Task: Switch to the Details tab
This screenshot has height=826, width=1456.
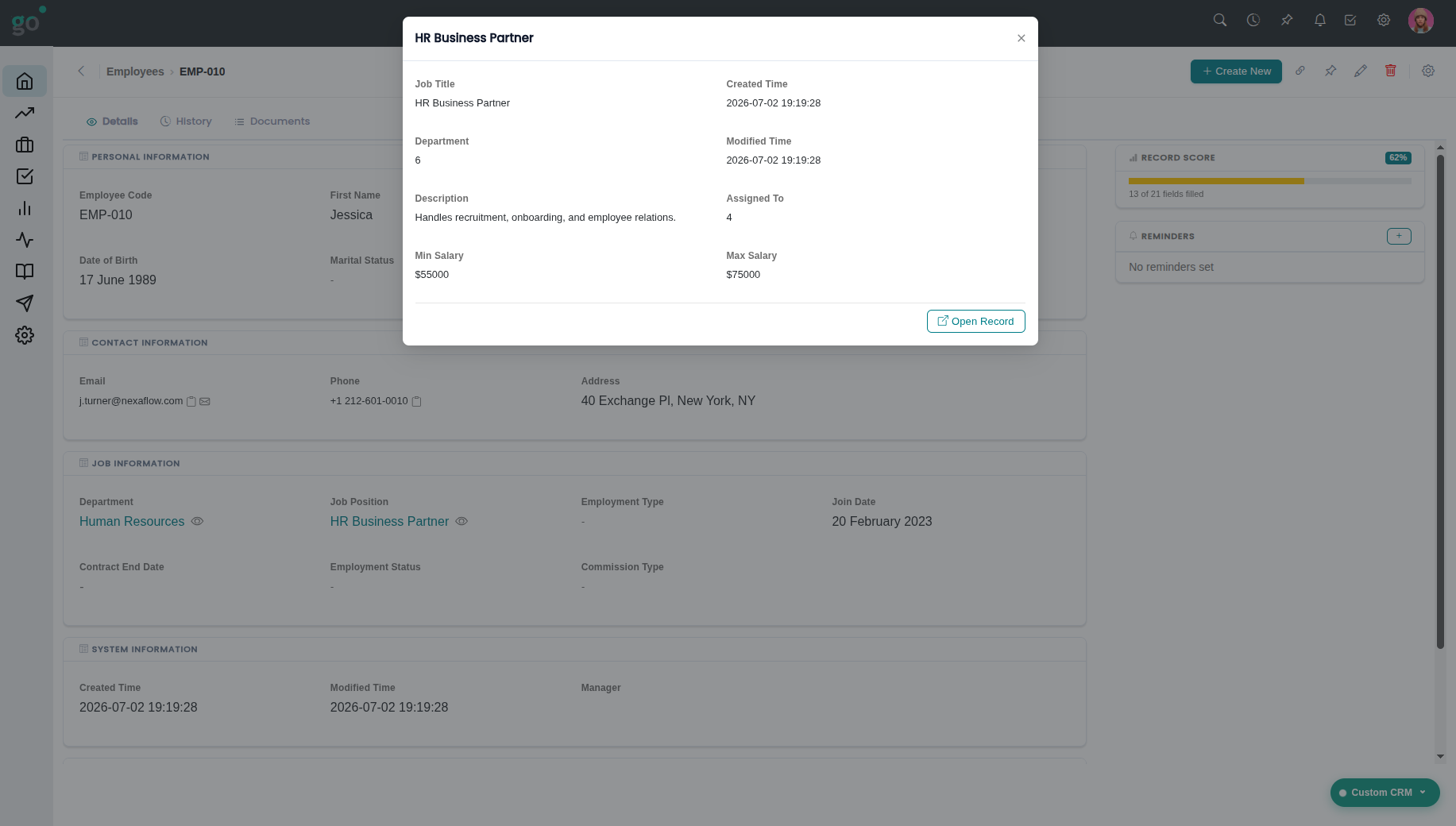Action: (x=112, y=122)
